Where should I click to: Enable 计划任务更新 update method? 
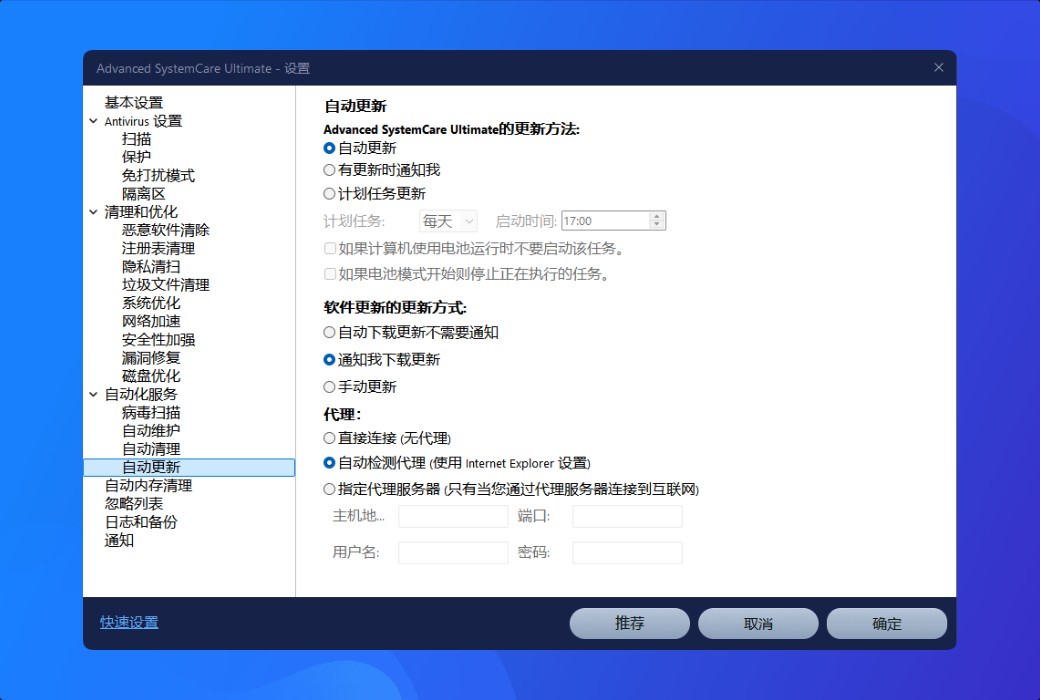329,194
